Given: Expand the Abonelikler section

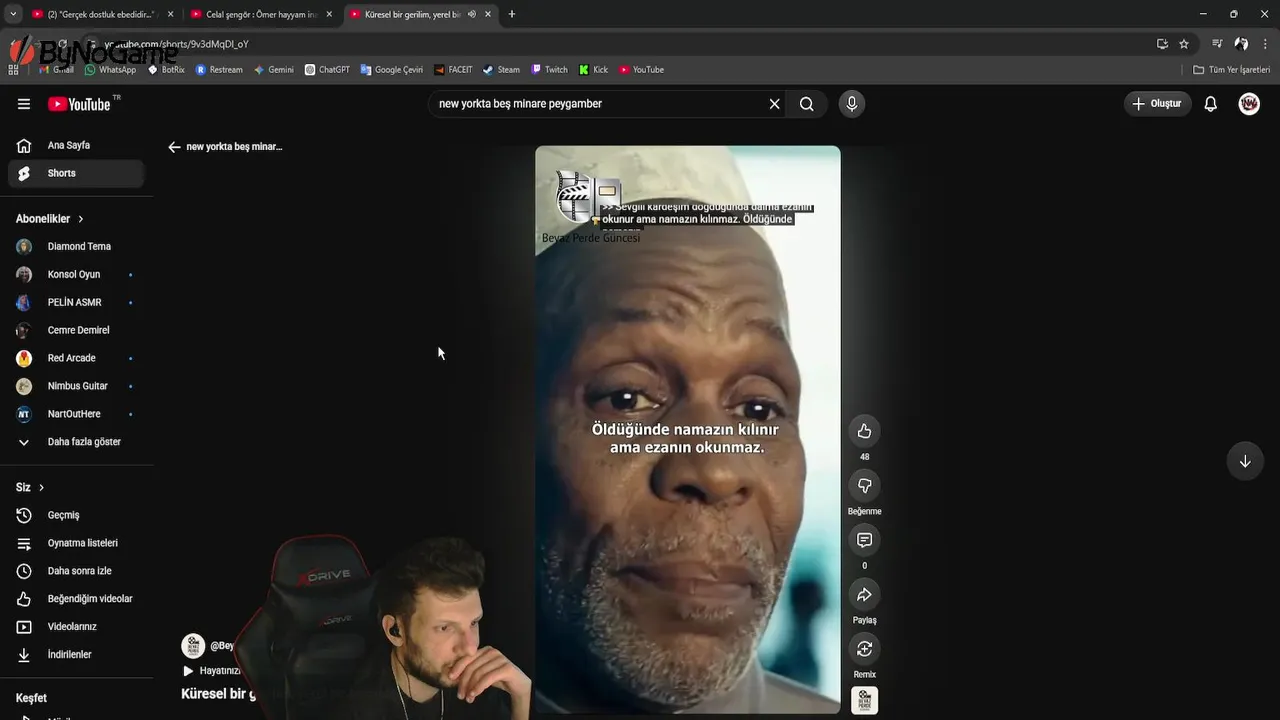Looking at the screenshot, I should 50,219.
